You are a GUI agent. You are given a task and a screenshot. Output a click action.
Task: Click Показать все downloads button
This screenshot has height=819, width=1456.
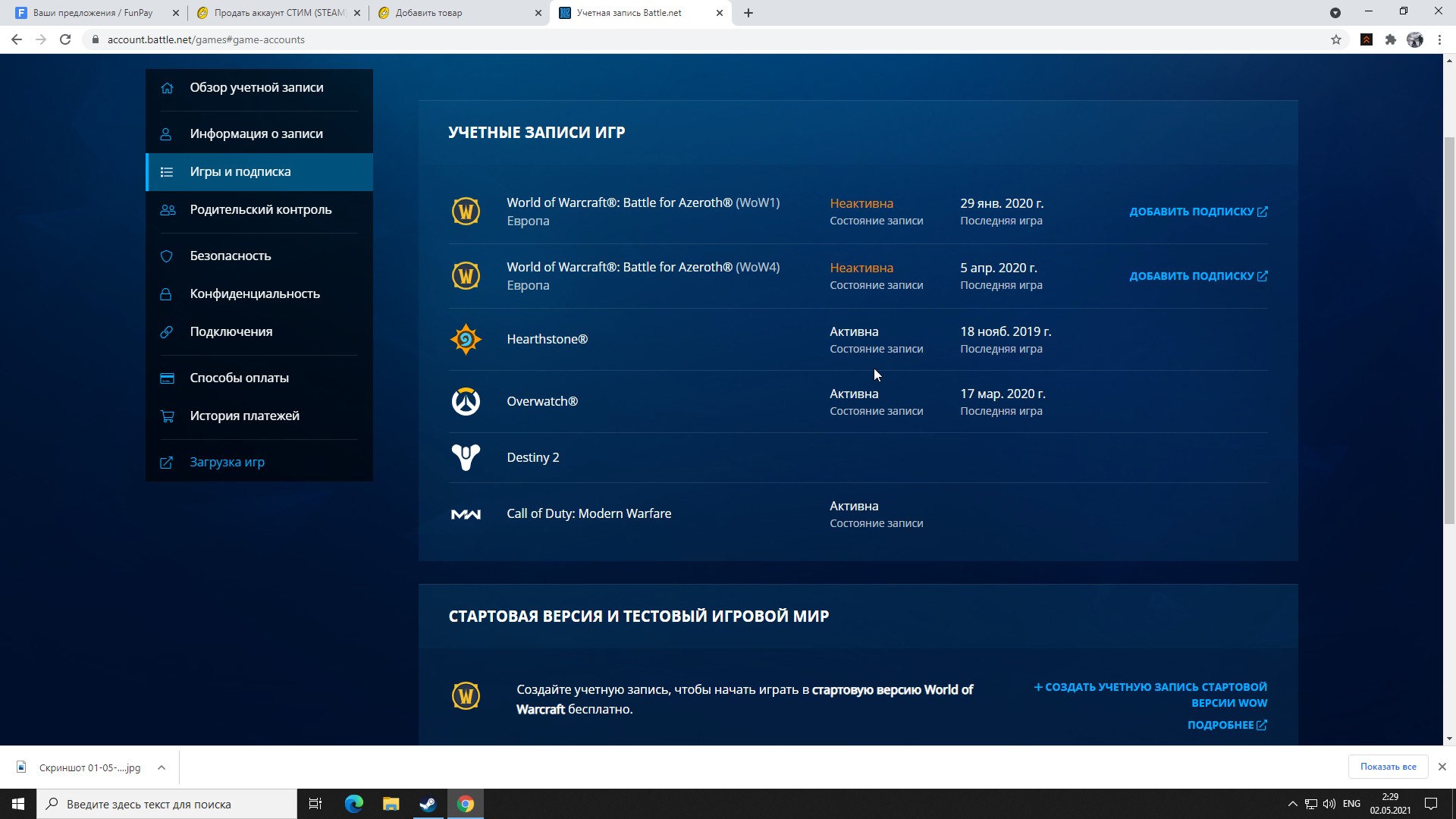click(1388, 767)
